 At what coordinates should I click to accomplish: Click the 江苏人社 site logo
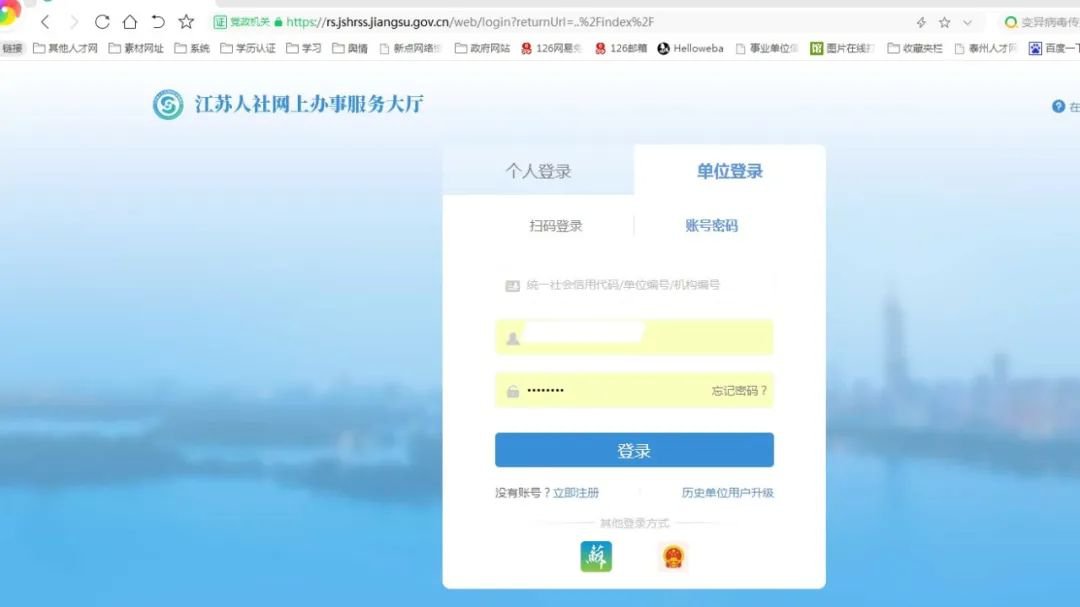tap(168, 105)
